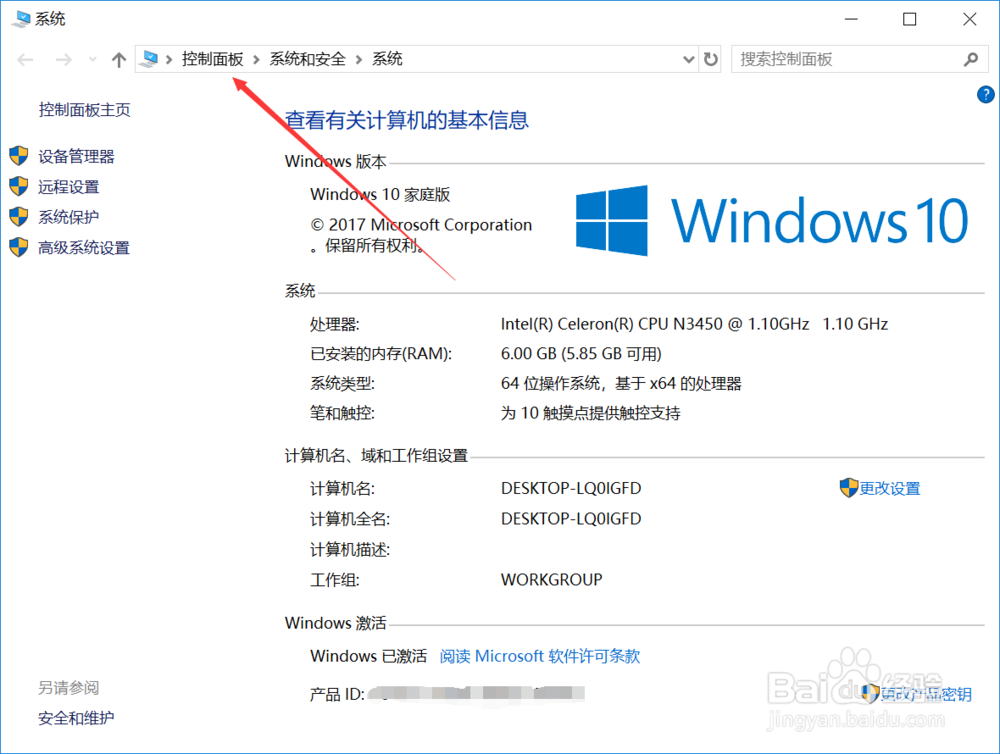This screenshot has height=754, width=1000.
Task: Click 更改设置 link for computer name
Action: tap(890, 489)
